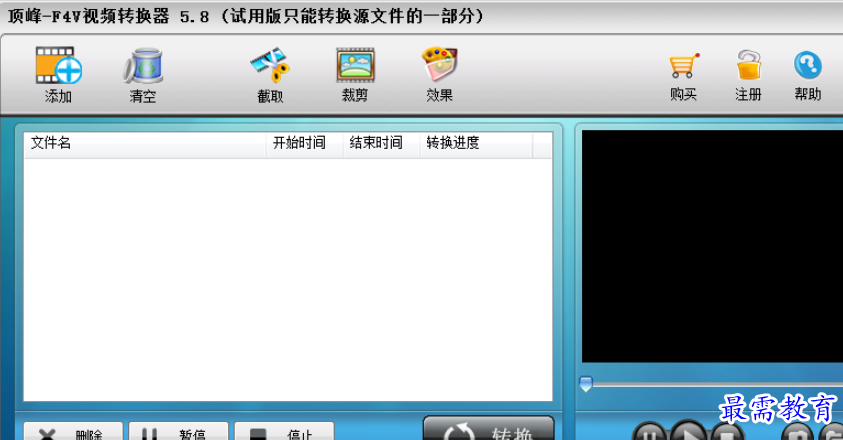
Task: Start conversion with the 转换 button
Action: pos(489,429)
